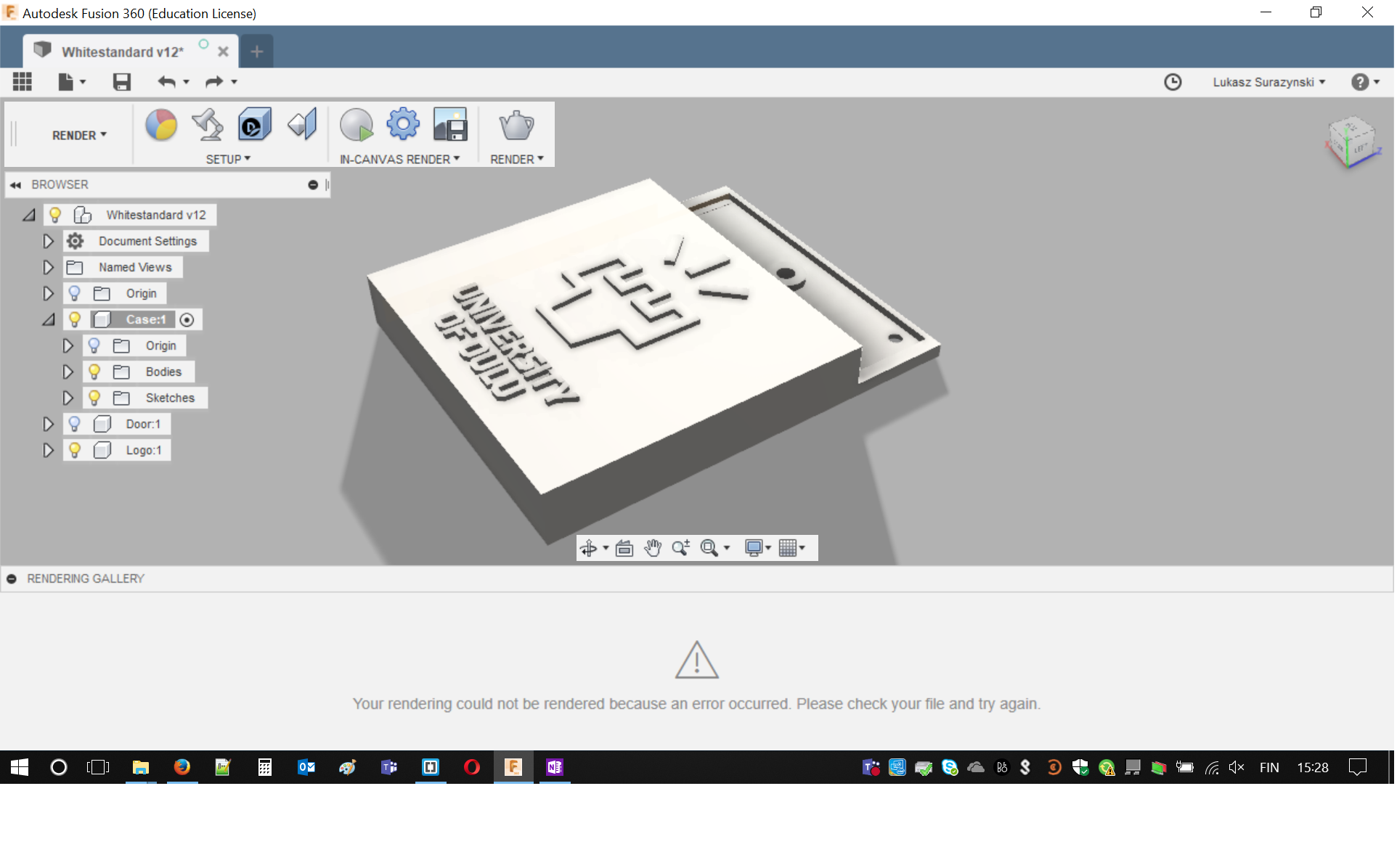Toggle visibility bulb of Case:1

coord(74,319)
